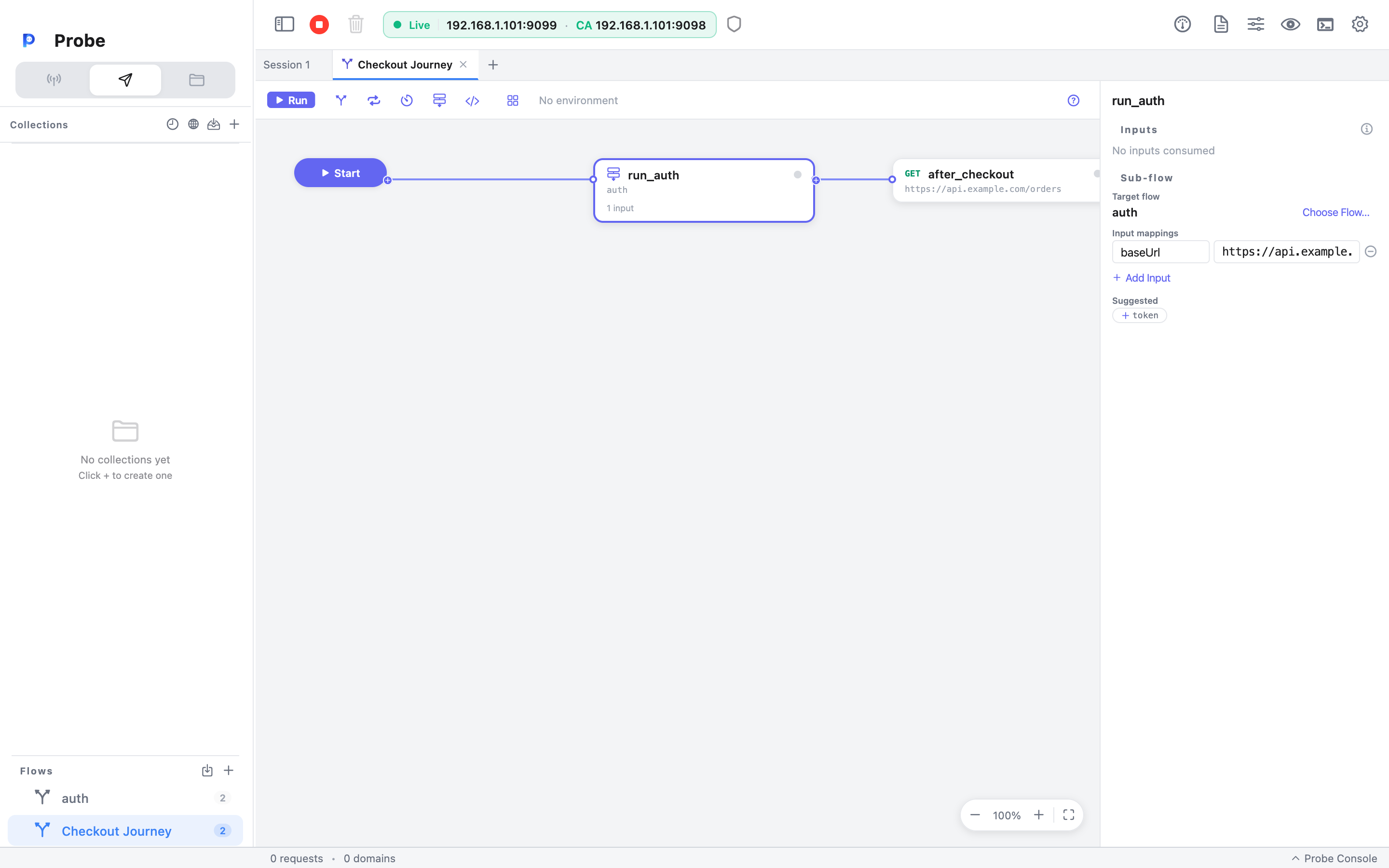The width and height of the screenshot is (1389, 868).
Task: Add a sub-flow node from toolbar
Action: click(440, 100)
